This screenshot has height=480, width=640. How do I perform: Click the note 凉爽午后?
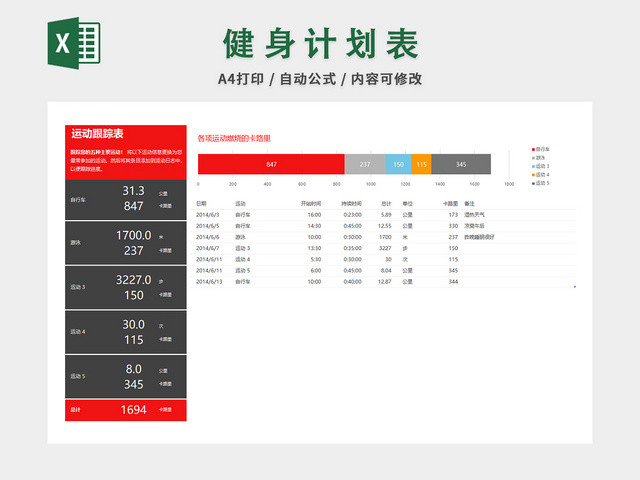pos(474,226)
